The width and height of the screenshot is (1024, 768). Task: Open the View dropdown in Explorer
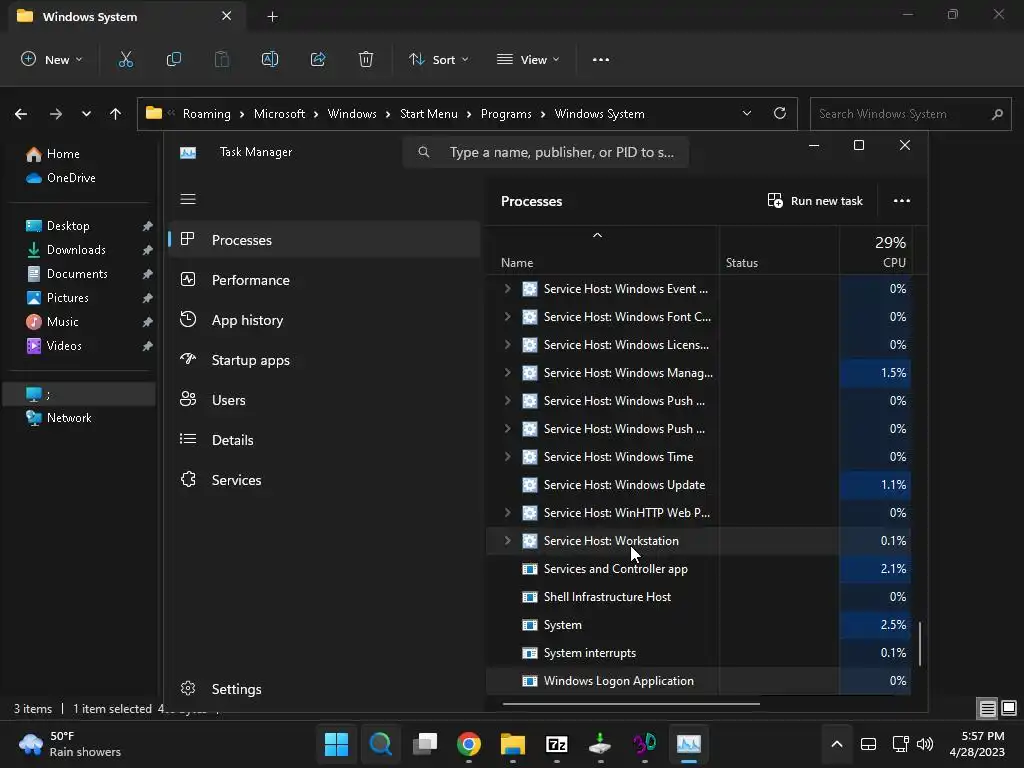click(528, 59)
